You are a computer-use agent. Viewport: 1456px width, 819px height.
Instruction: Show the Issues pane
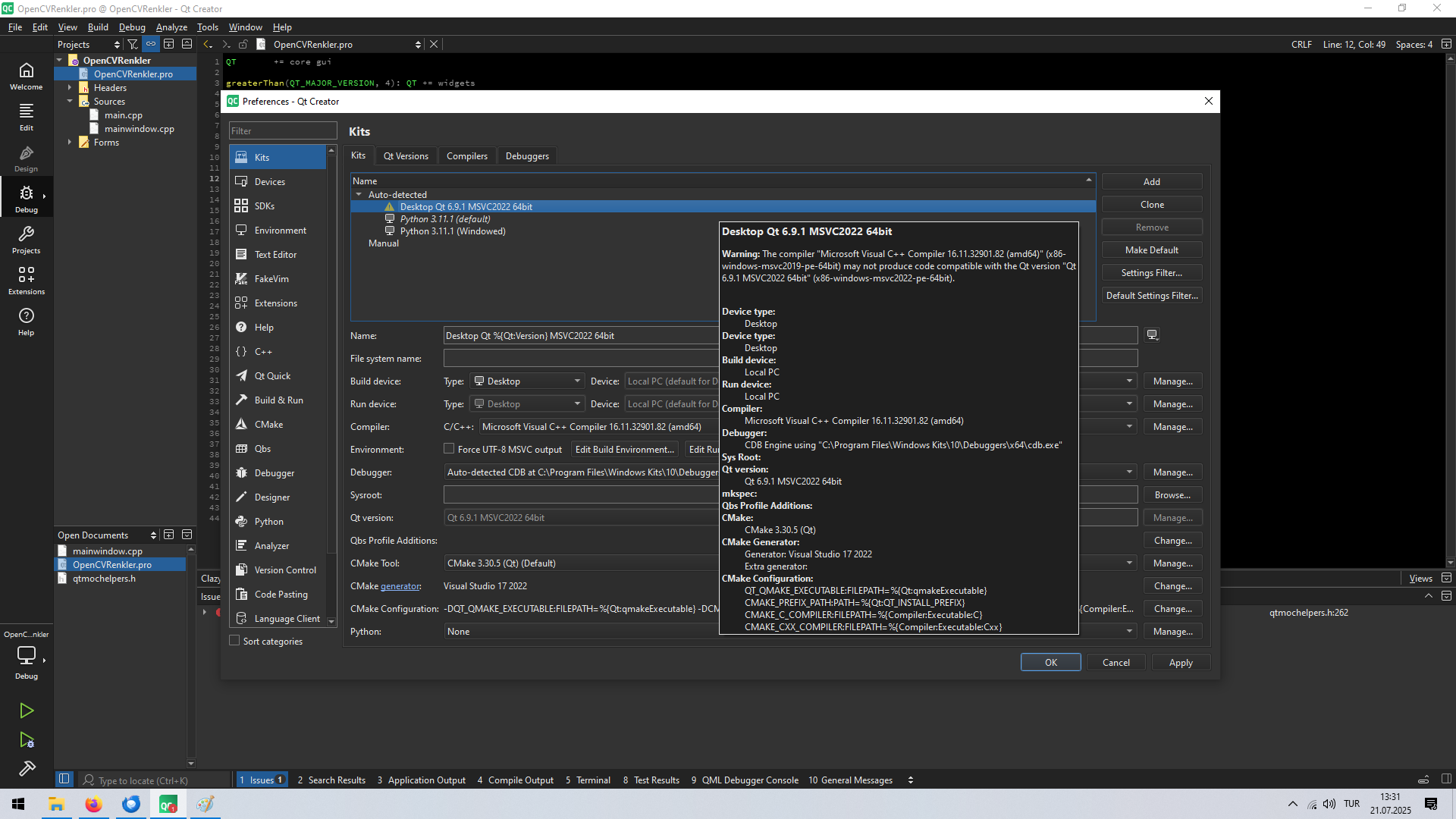262,780
